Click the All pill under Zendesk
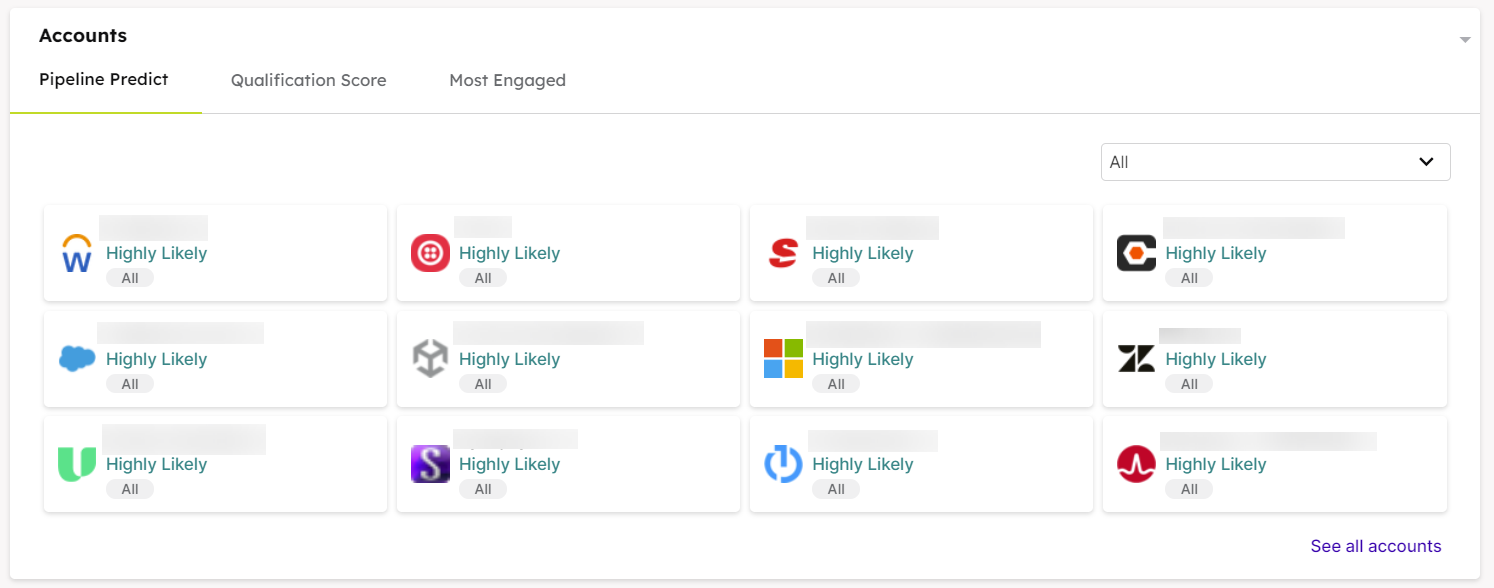Screen dimensions: 1494x588 [x=1189, y=383]
